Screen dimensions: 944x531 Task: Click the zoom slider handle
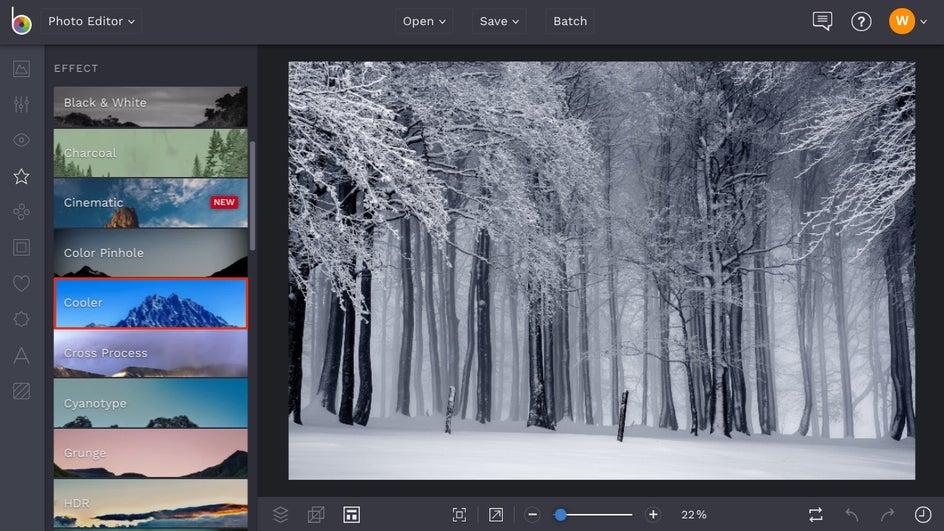560,515
